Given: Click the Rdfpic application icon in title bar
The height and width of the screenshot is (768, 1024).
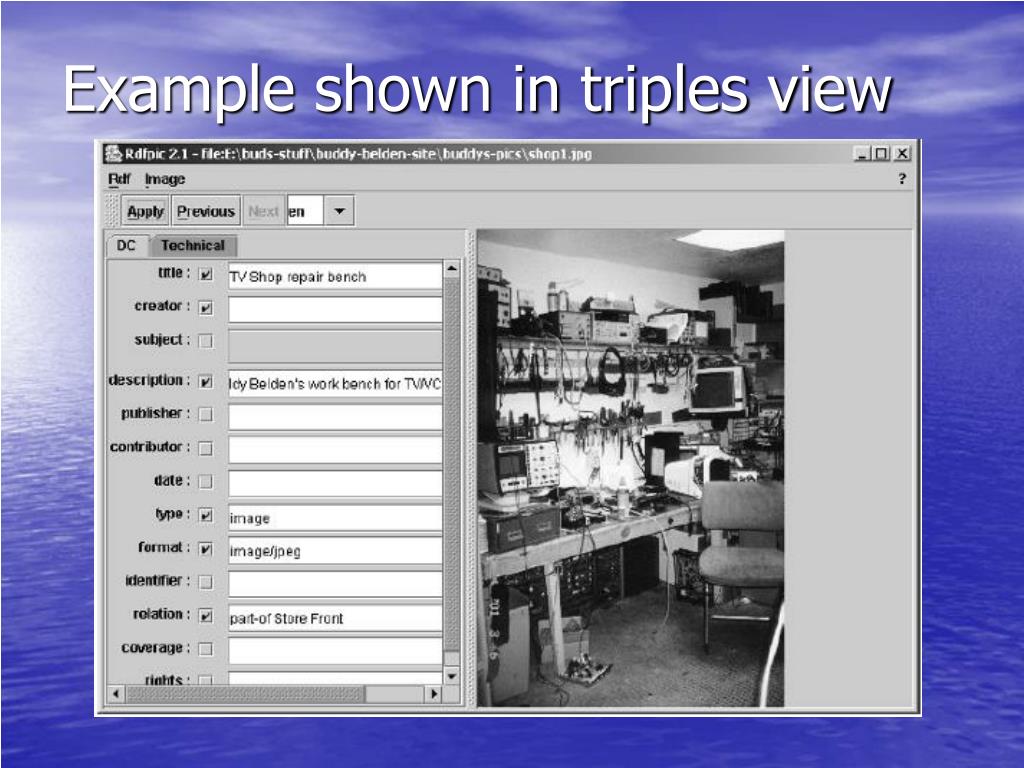Looking at the screenshot, I should coord(114,153).
